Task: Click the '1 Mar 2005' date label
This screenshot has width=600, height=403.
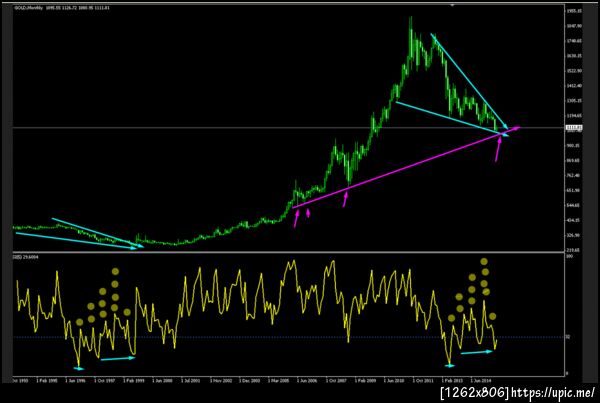Action: point(278,381)
